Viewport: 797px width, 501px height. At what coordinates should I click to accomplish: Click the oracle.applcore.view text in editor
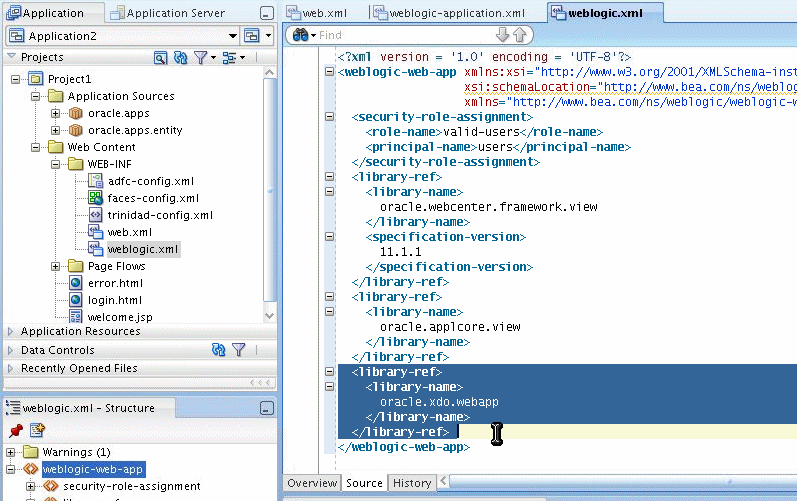tap(450, 327)
